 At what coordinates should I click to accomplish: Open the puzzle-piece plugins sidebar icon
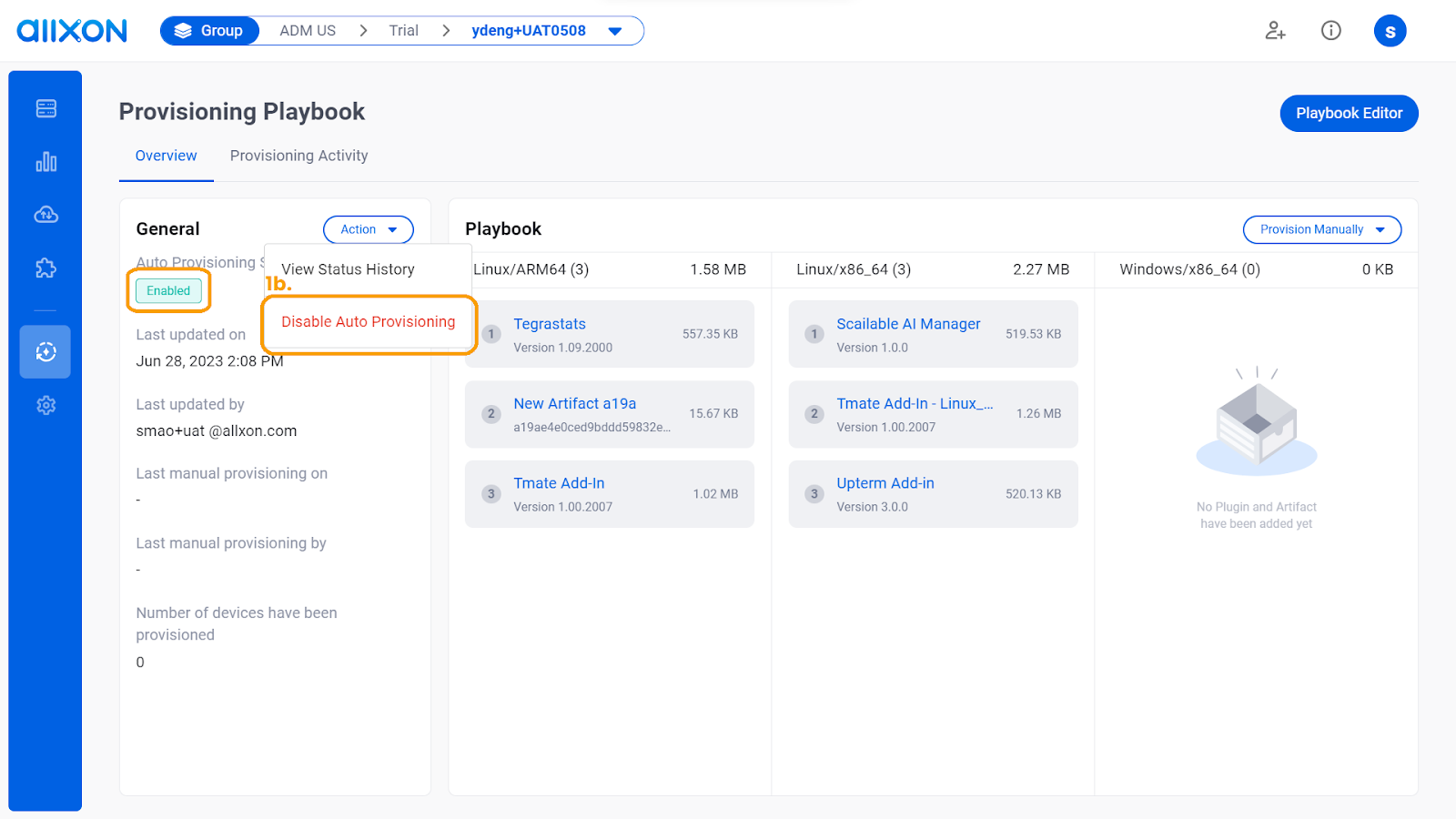[45, 268]
